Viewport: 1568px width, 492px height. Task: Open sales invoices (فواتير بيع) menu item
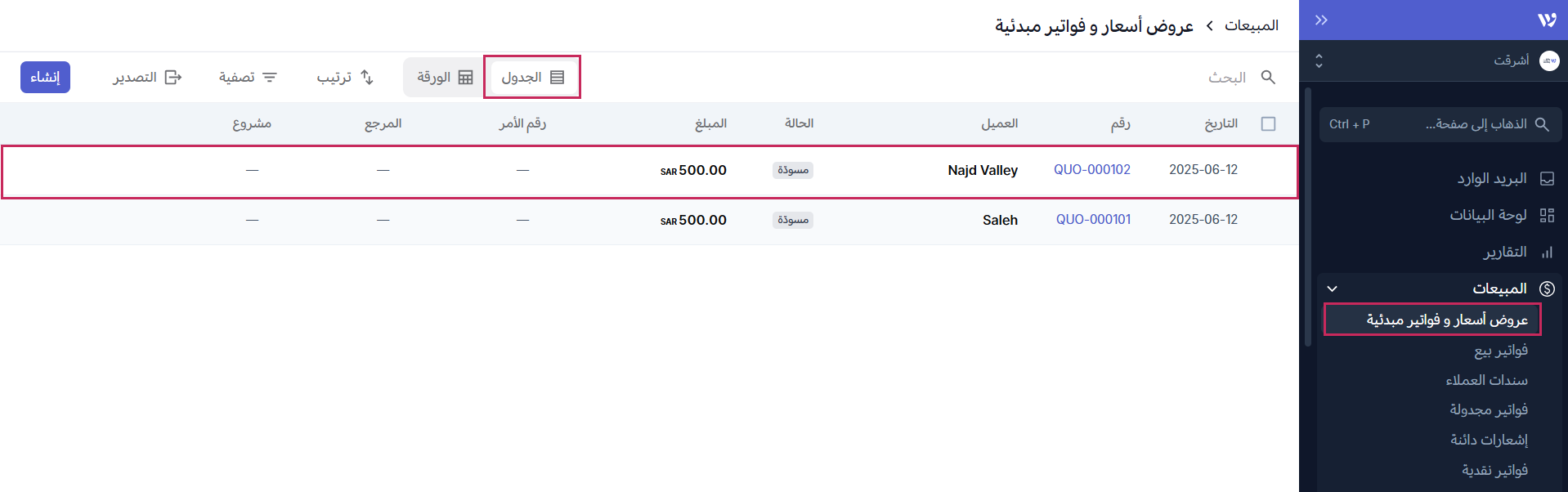1500,351
